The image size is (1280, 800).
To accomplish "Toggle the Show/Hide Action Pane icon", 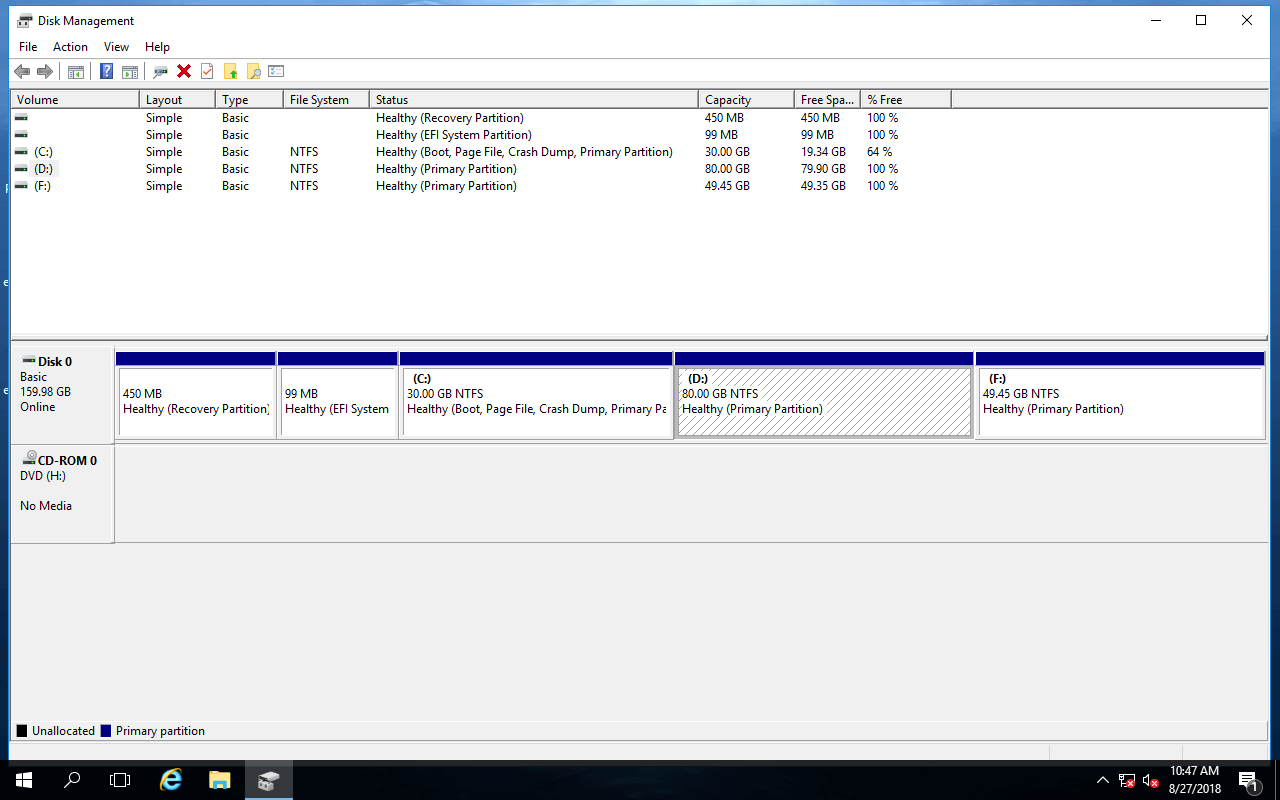I will click(x=130, y=71).
